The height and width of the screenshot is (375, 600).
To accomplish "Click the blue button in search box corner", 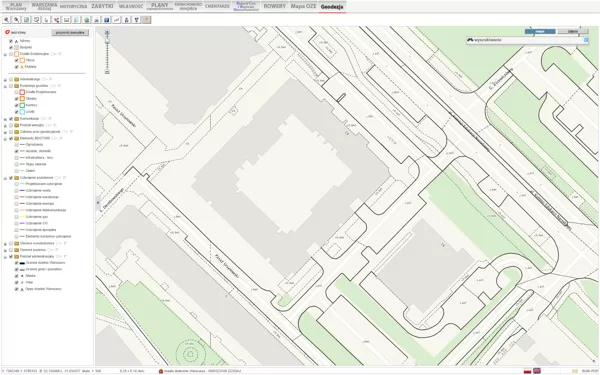I will (586, 40).
